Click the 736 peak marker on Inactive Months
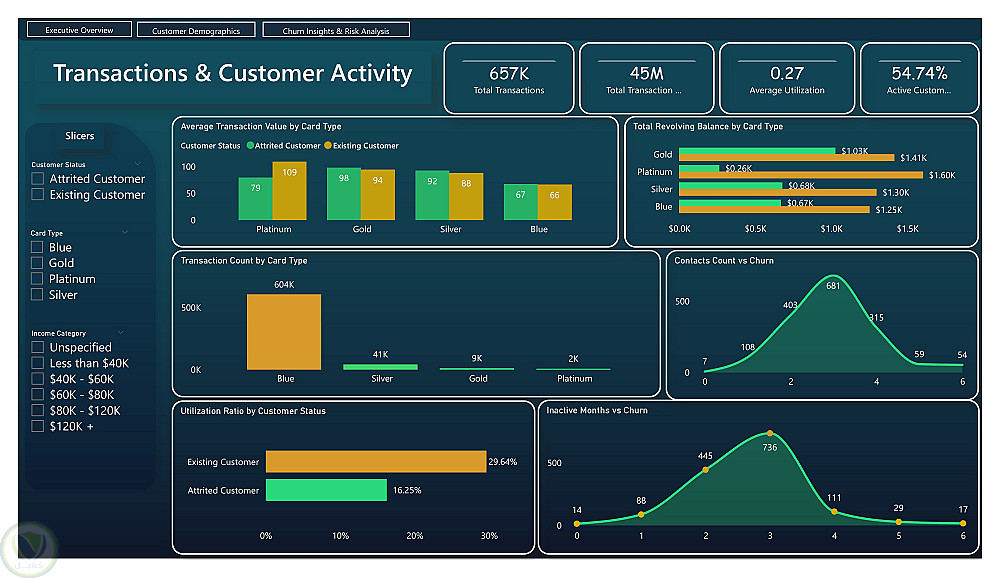Screen dimensions: 1000x578 click(770, 433)
